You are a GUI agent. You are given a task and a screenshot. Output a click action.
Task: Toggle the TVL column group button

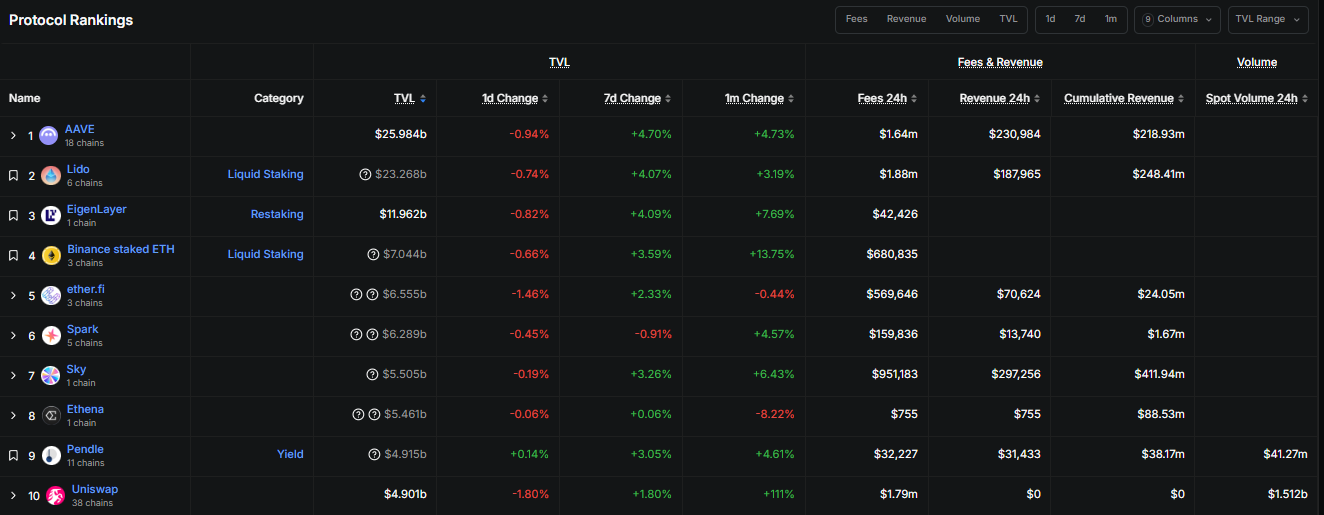pyautogui.click(x=1009, y=19)
